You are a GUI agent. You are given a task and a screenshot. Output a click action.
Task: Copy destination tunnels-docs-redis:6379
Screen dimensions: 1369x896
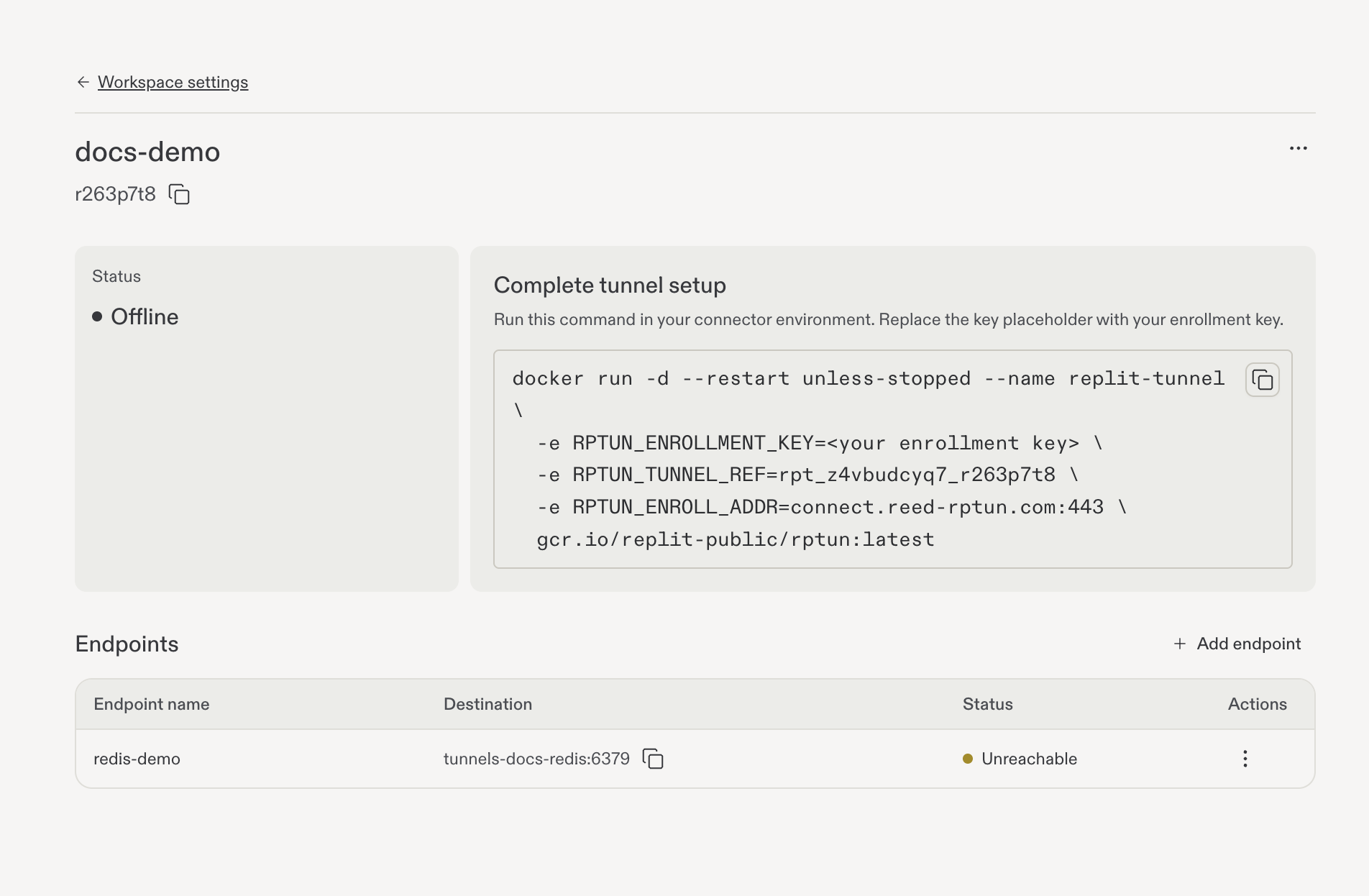[x=653, y=759]
